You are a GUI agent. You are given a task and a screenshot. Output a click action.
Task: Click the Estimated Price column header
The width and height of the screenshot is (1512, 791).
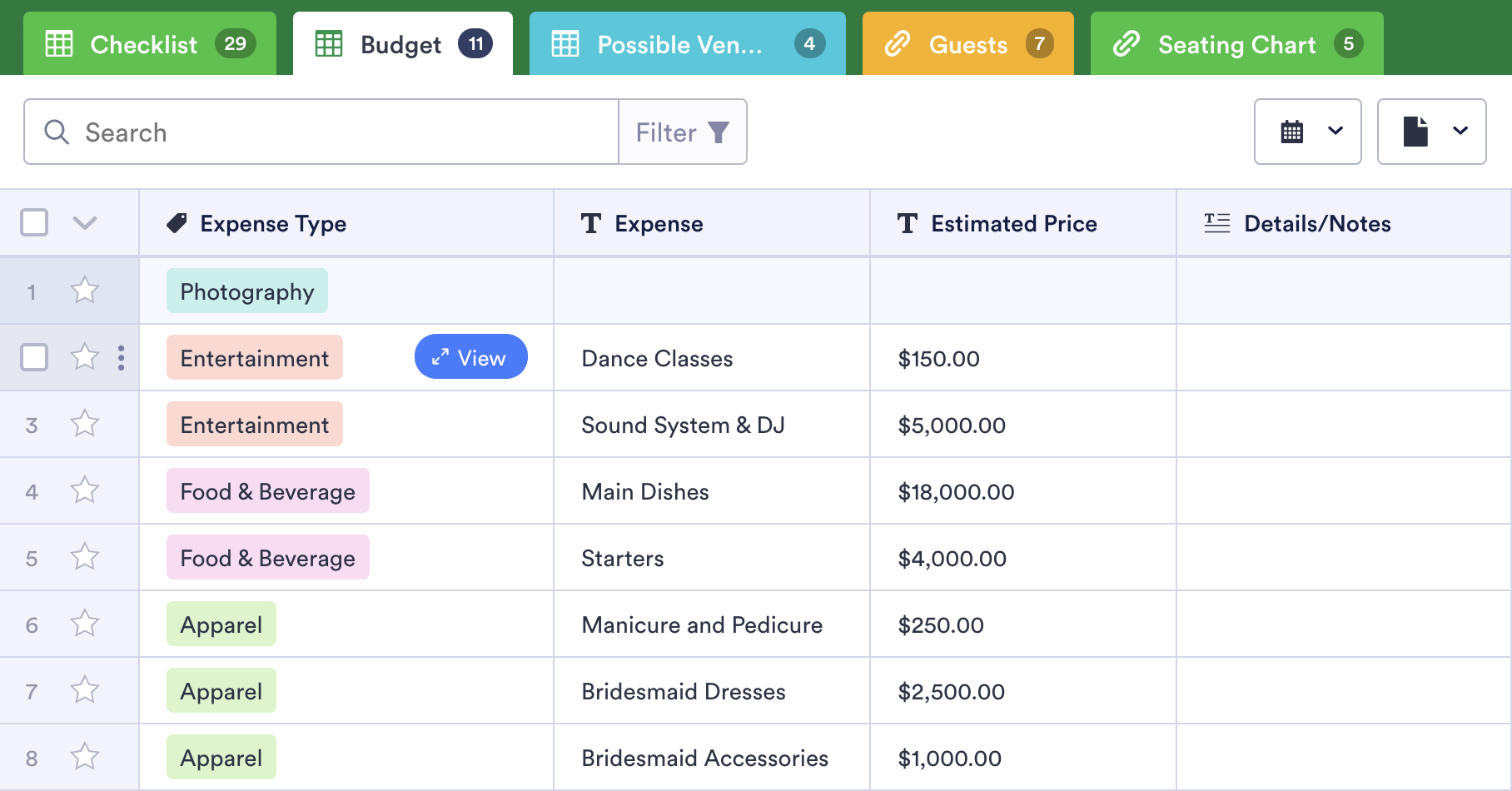(x=1013, y=223)
